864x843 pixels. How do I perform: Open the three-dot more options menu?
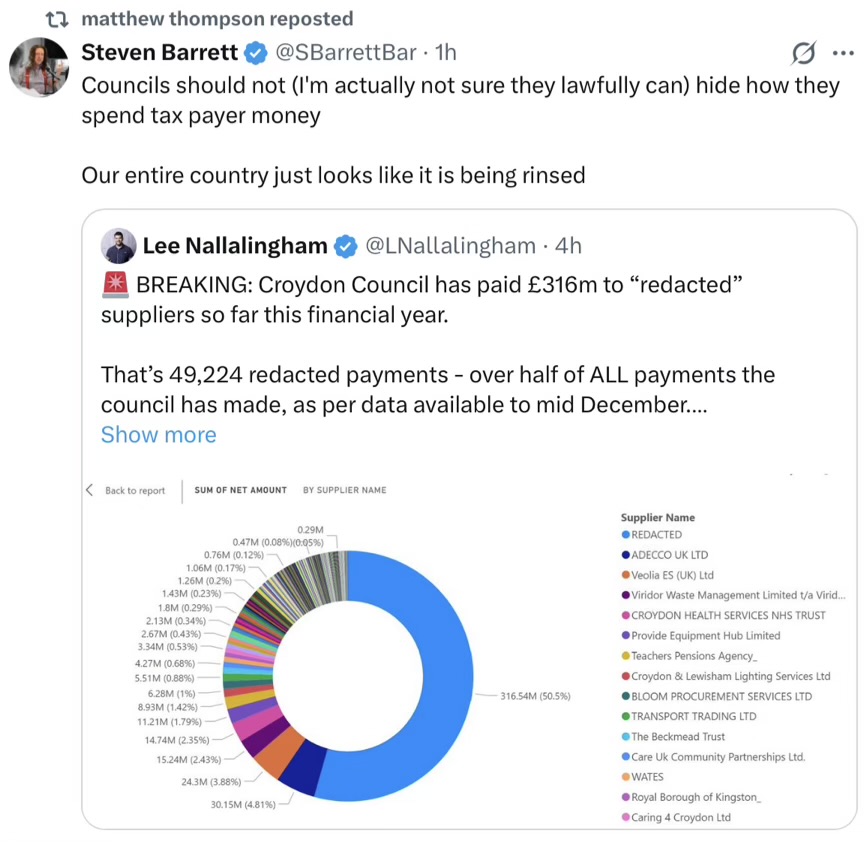click(843, 52)
